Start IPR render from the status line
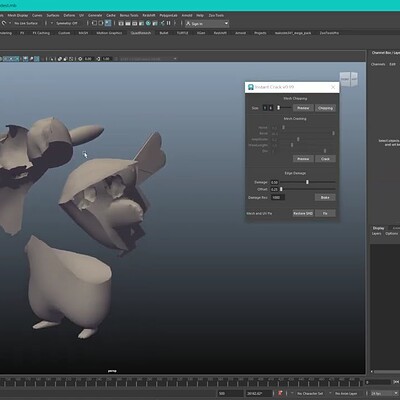This screenshot has height=400, width=400. 134,23
